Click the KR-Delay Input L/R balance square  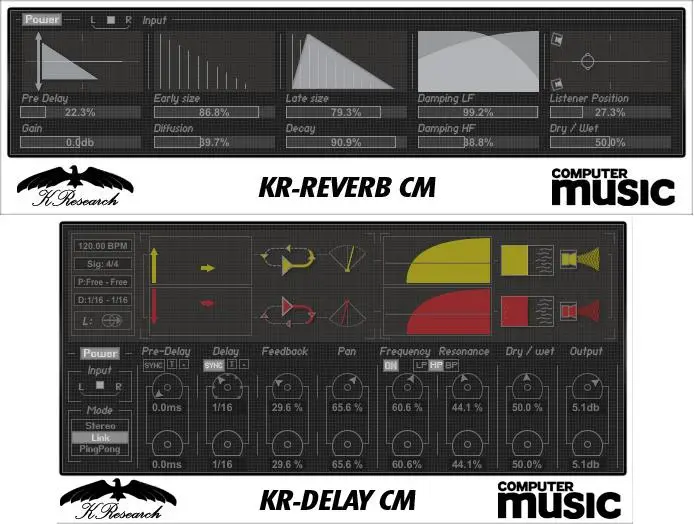(100, 385)
